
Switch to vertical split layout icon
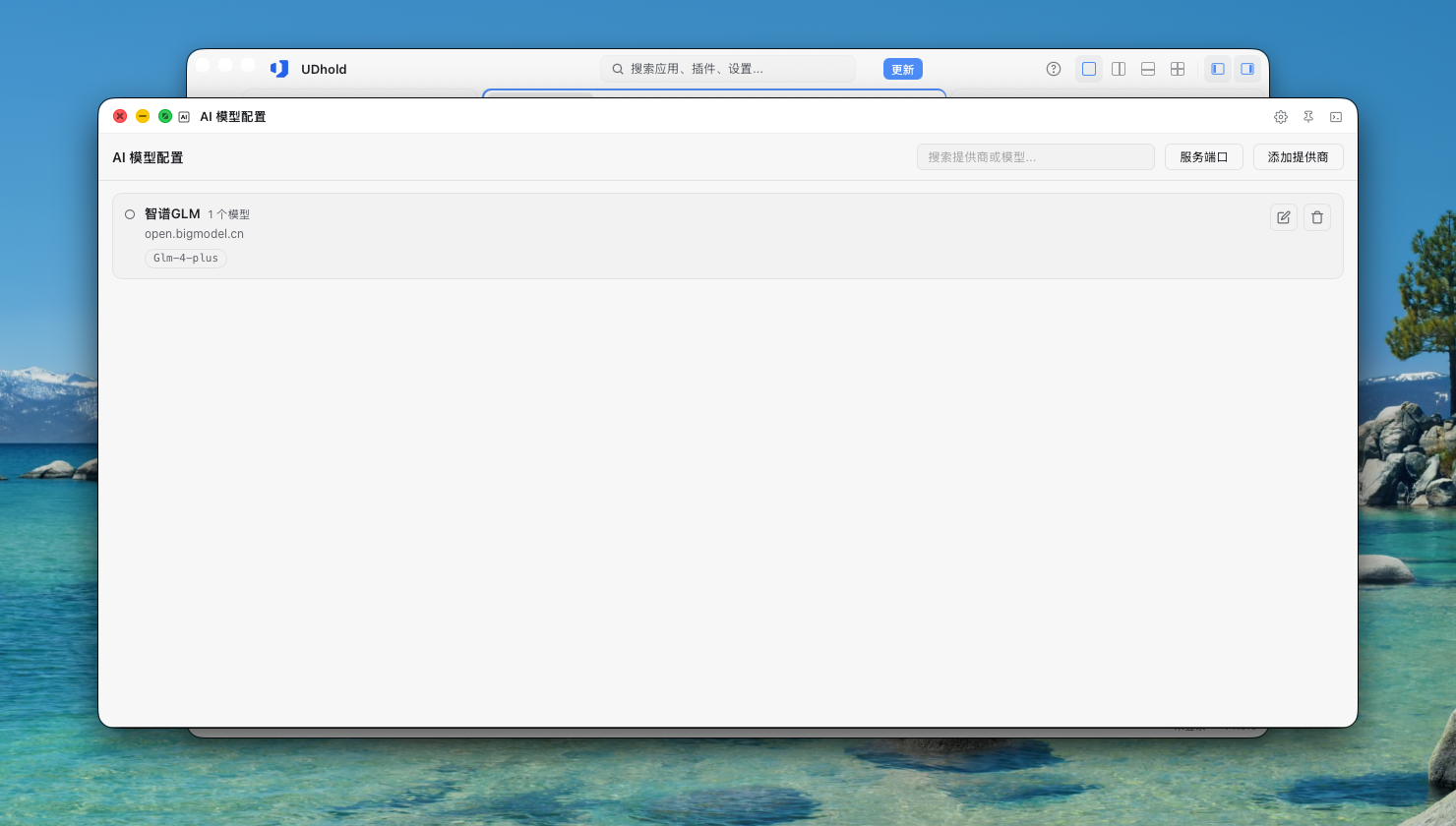click(x=1119, y=69)
